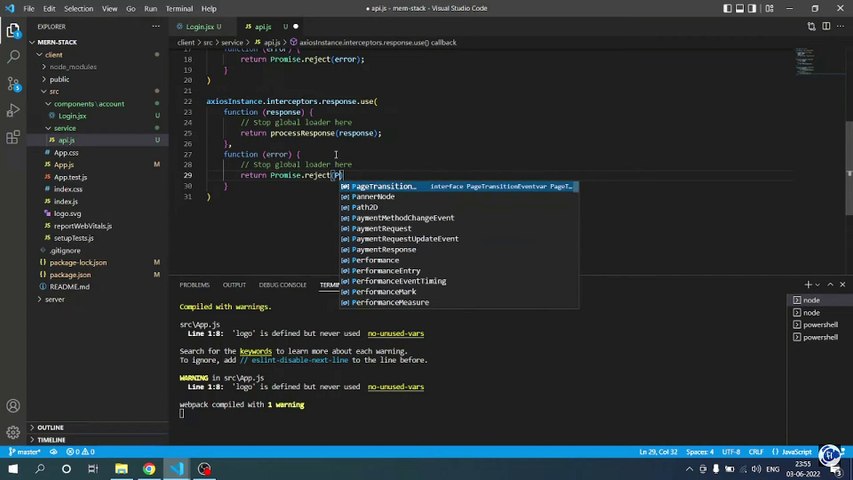
Task: Open the Source Control view
Action: [x=13, y=83]
